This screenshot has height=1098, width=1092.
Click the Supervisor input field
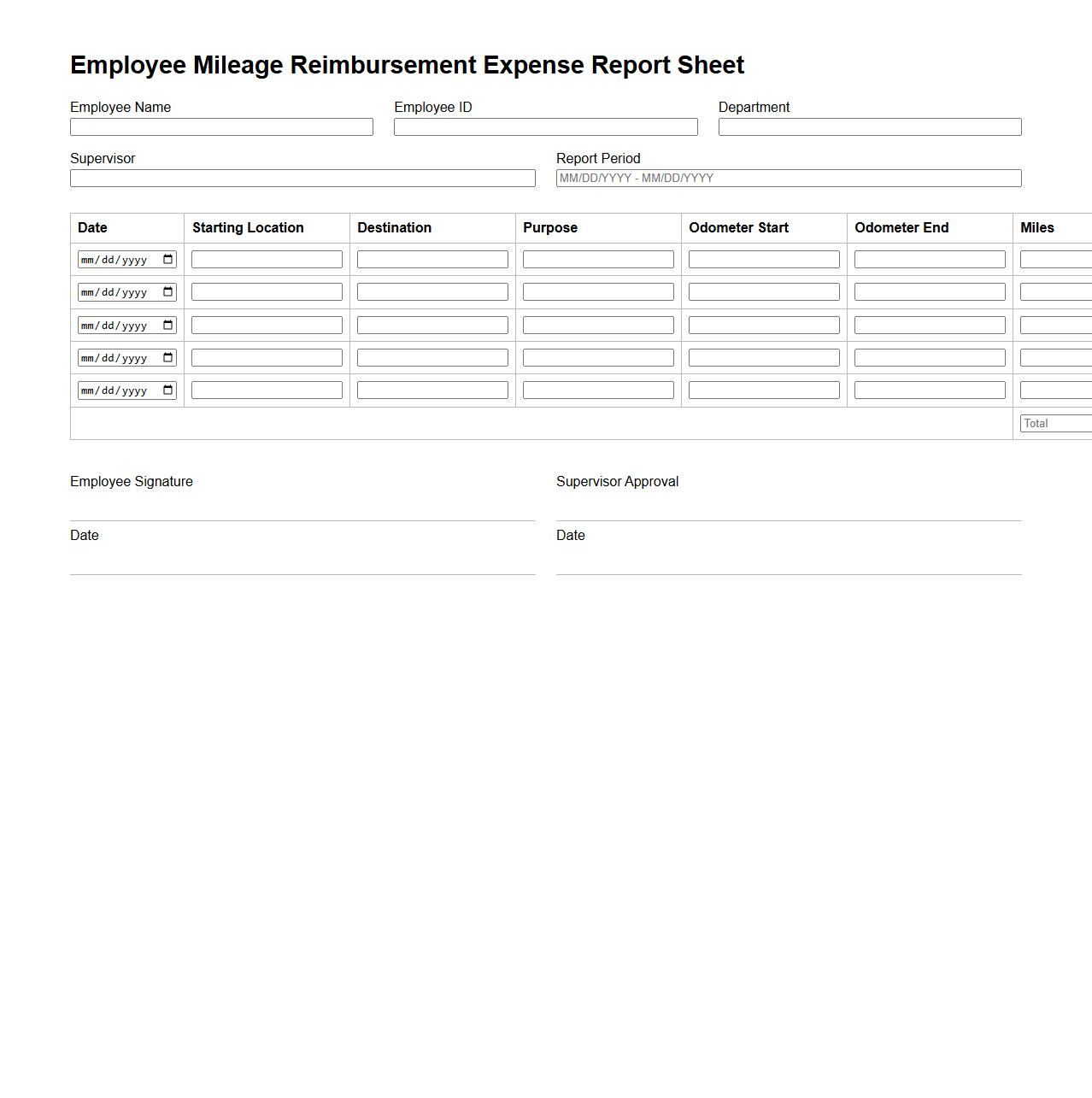pos(302,178)
